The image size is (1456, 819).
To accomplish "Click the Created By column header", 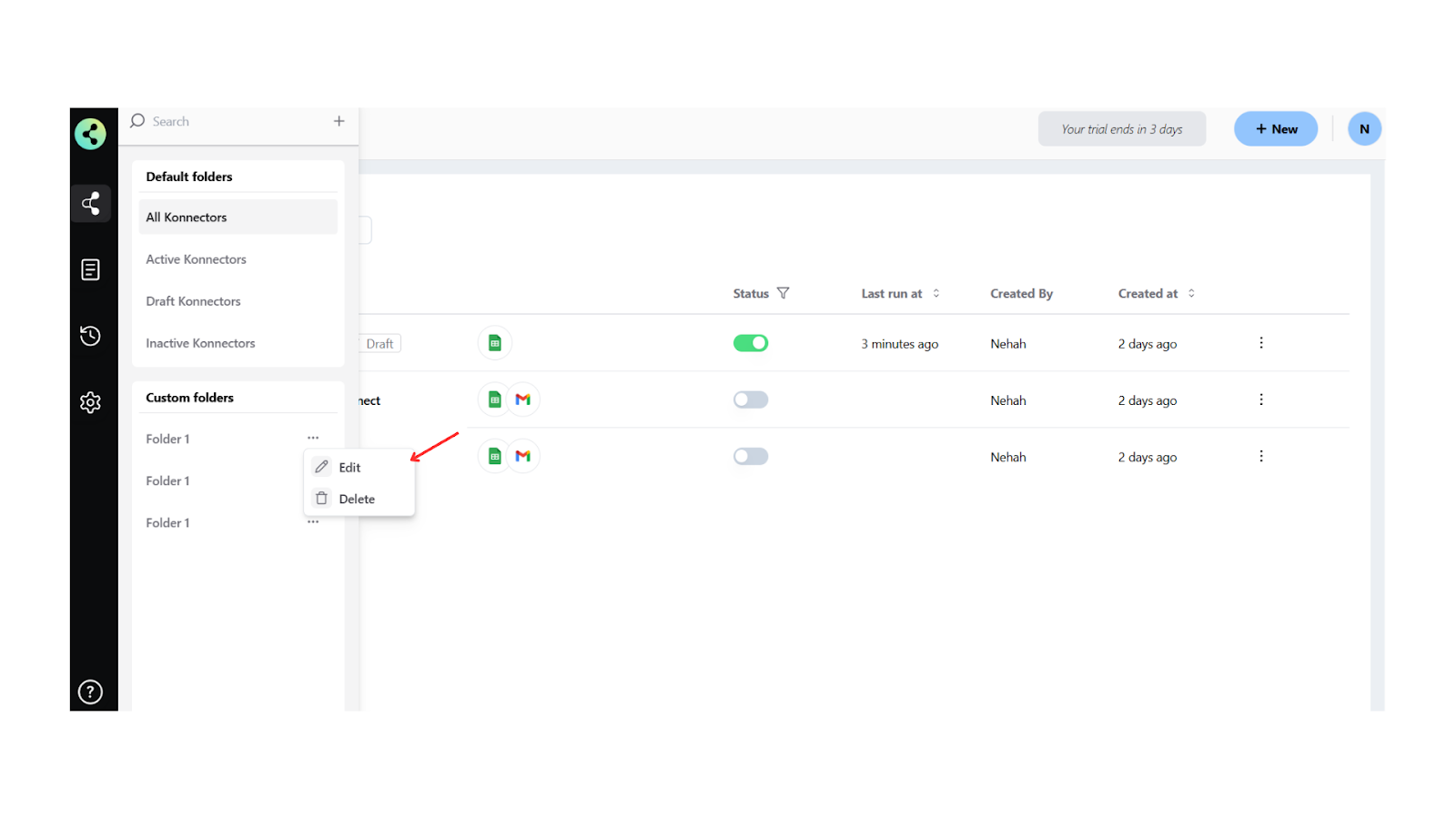I will click(x=1022, y=293).
